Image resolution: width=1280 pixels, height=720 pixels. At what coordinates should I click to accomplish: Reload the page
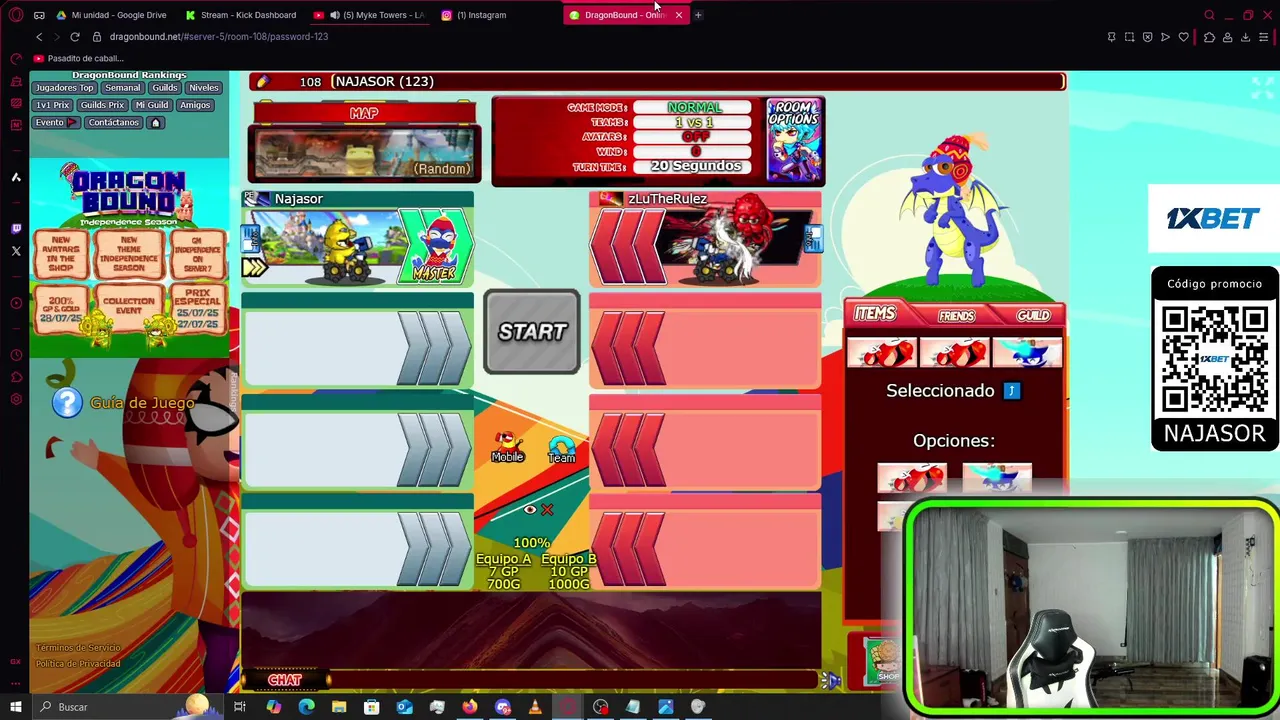[74, 37]
